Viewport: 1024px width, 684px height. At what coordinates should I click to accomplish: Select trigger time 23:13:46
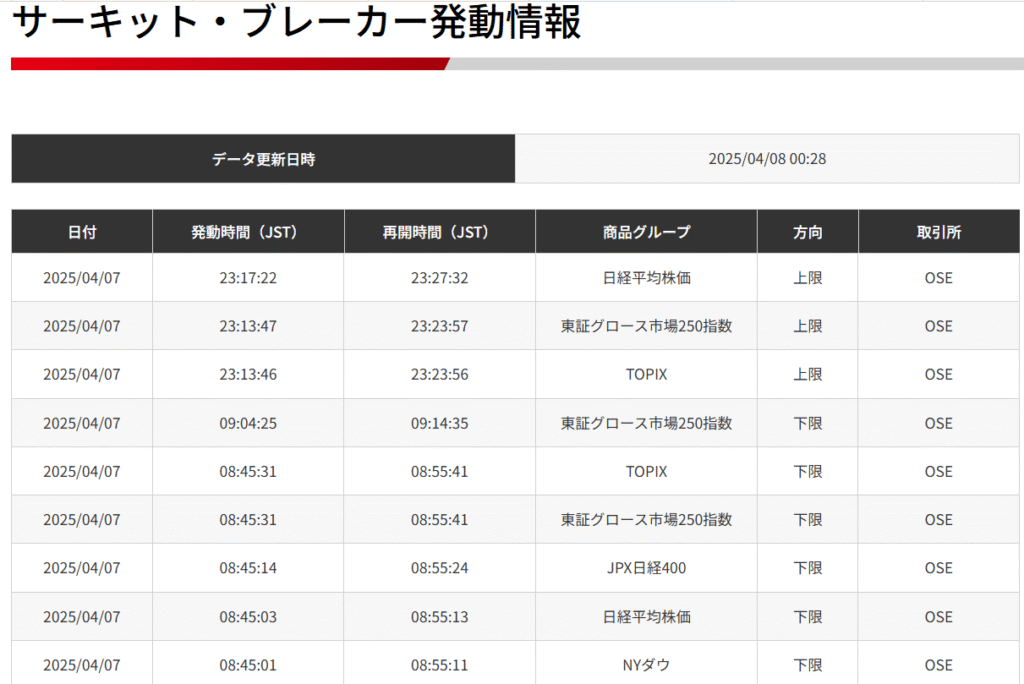(248, 374)
